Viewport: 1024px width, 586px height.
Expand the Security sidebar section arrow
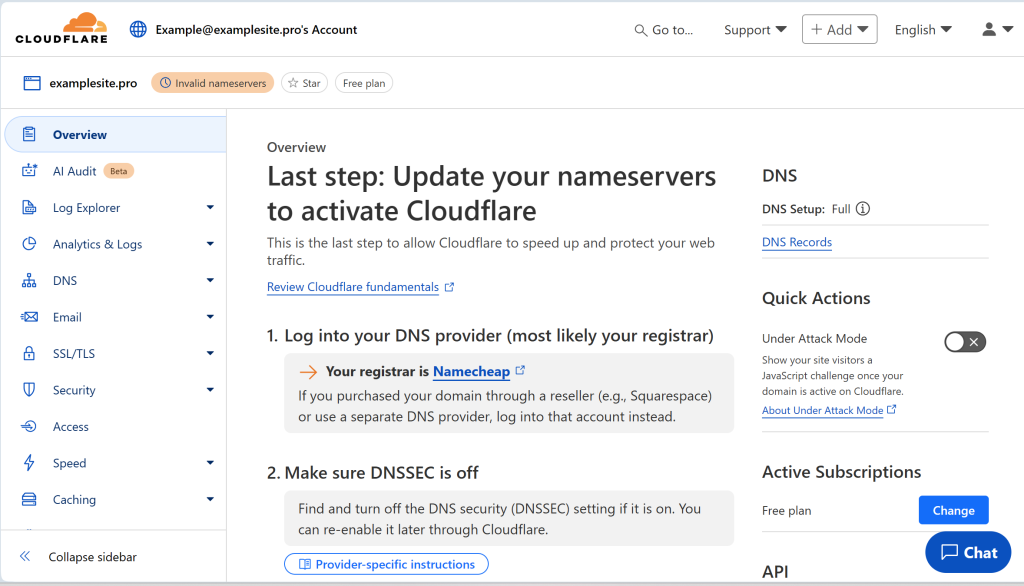pyautogui.click(x=210, y=390)
